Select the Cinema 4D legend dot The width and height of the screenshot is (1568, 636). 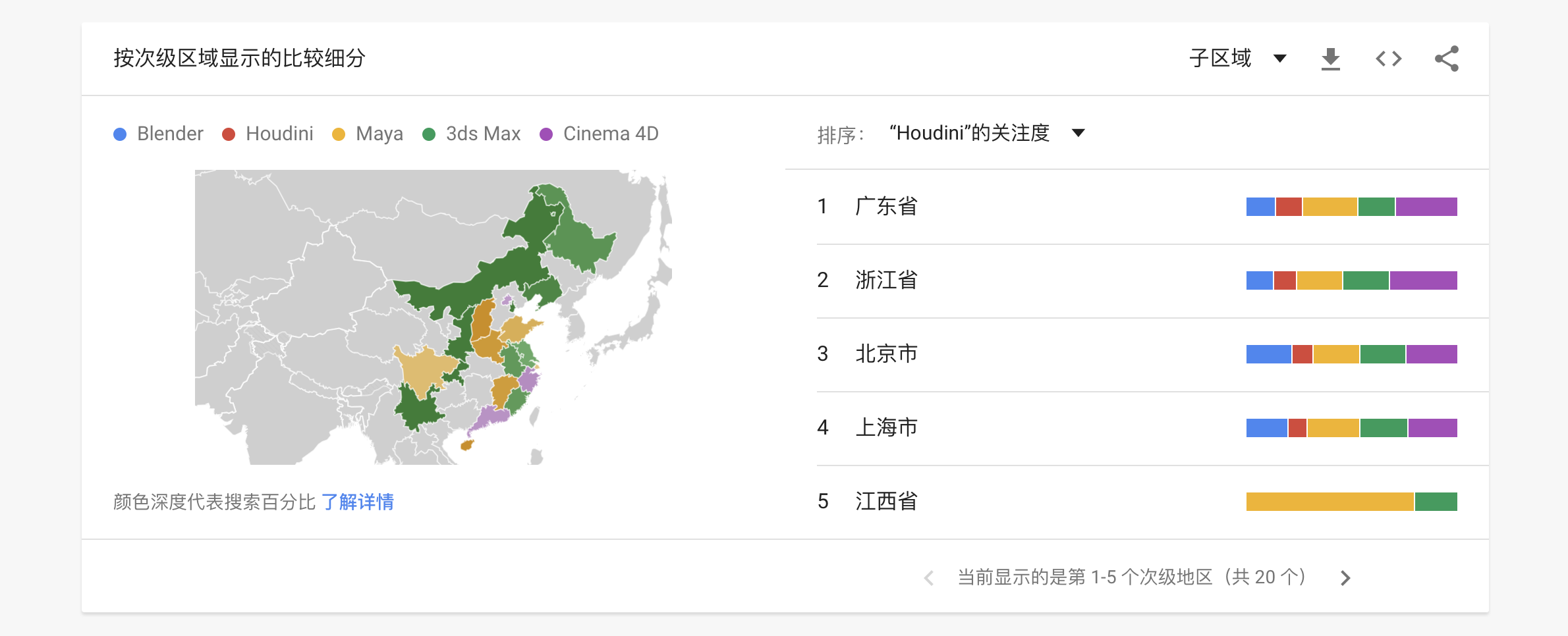(x=546, y=134)
